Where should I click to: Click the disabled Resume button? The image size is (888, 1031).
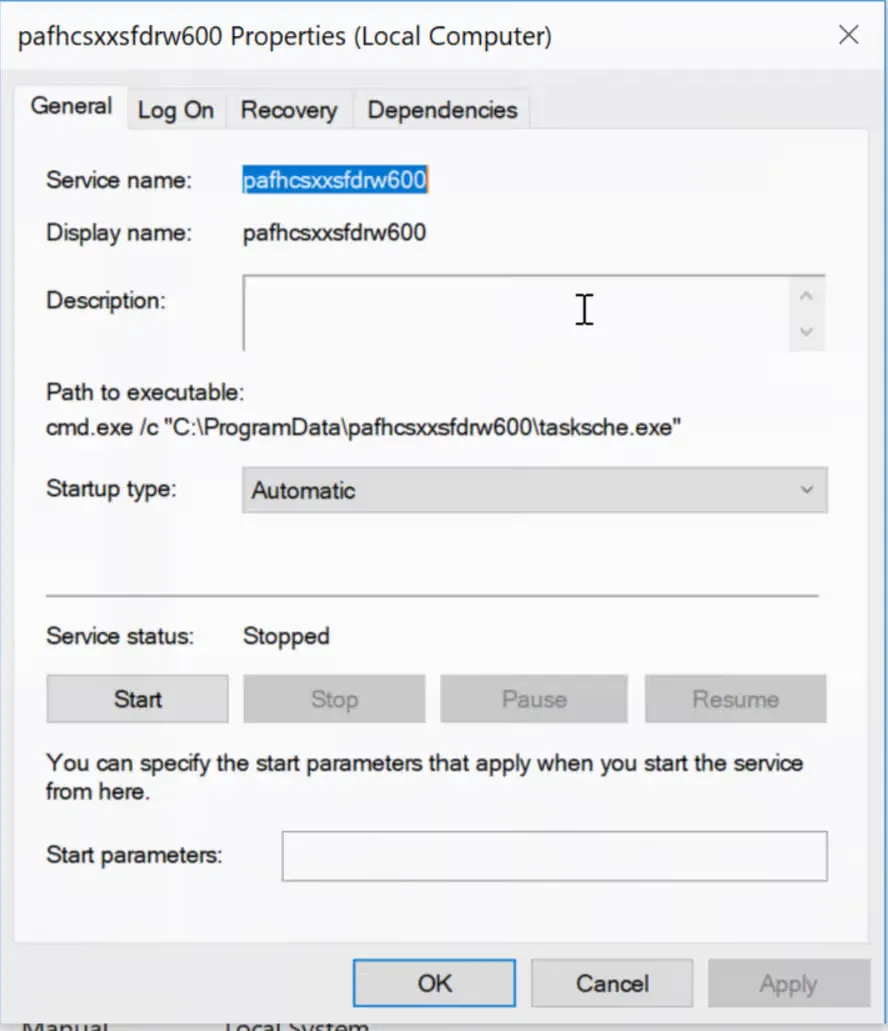click(735, 699)
